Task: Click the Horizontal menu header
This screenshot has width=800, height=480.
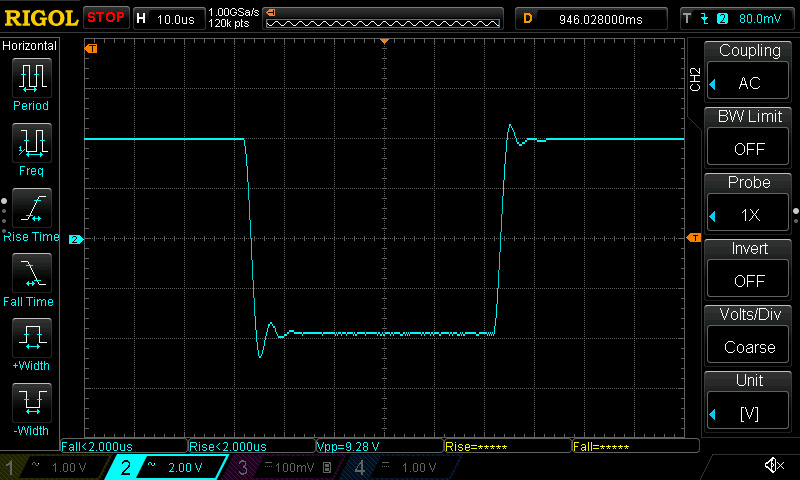Action: (30, 46)
